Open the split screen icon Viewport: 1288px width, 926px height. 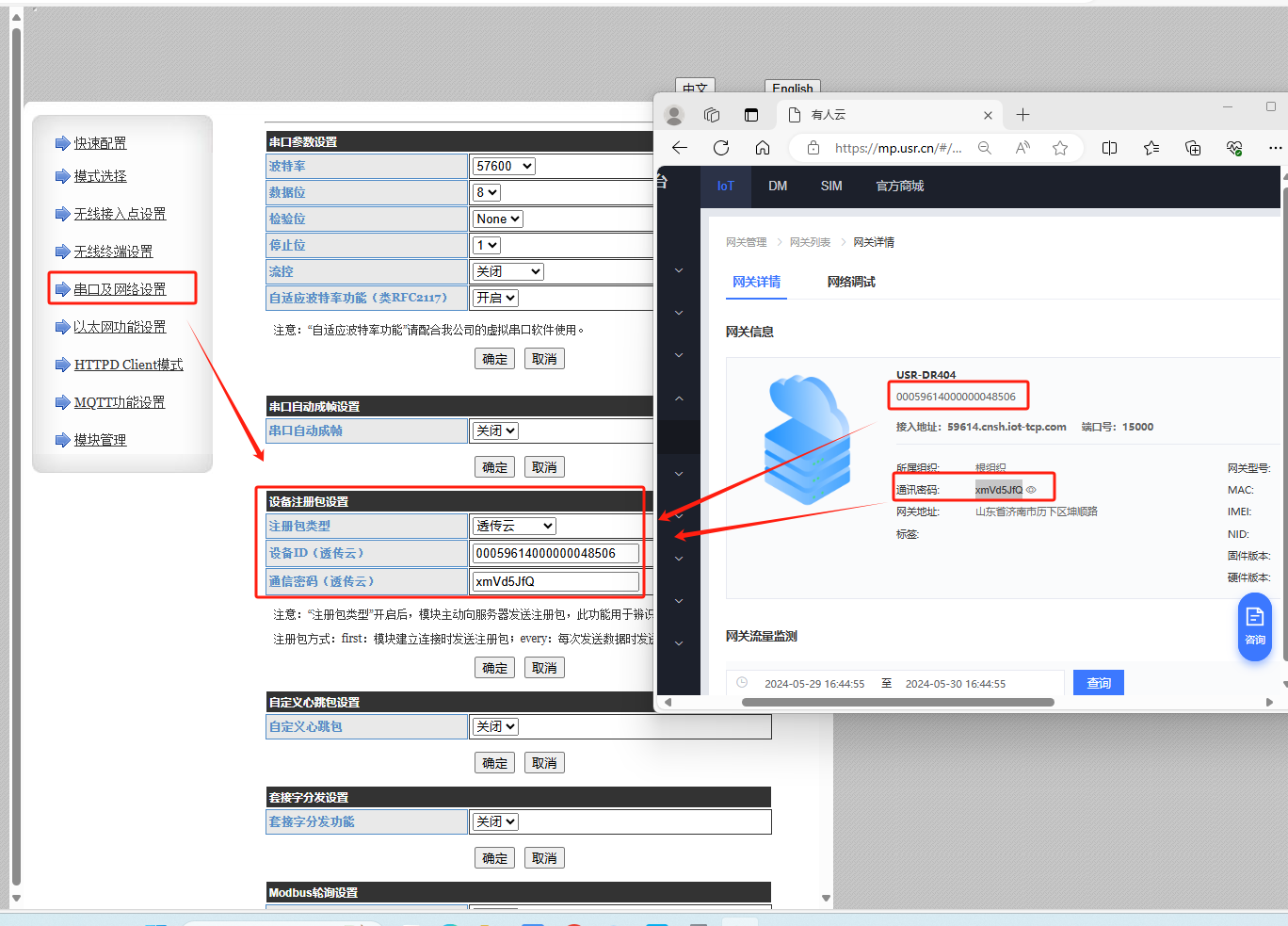pos(1109,148)
